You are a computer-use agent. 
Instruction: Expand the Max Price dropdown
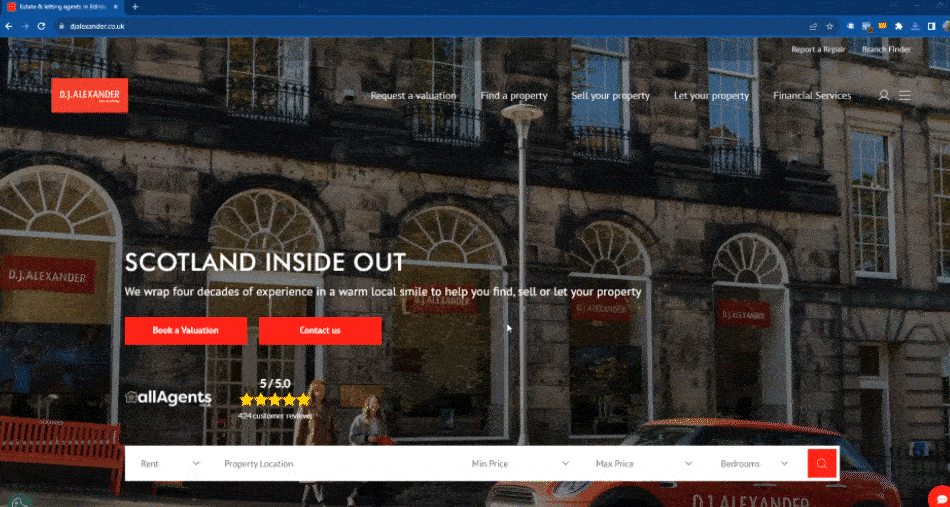point(643,463)
